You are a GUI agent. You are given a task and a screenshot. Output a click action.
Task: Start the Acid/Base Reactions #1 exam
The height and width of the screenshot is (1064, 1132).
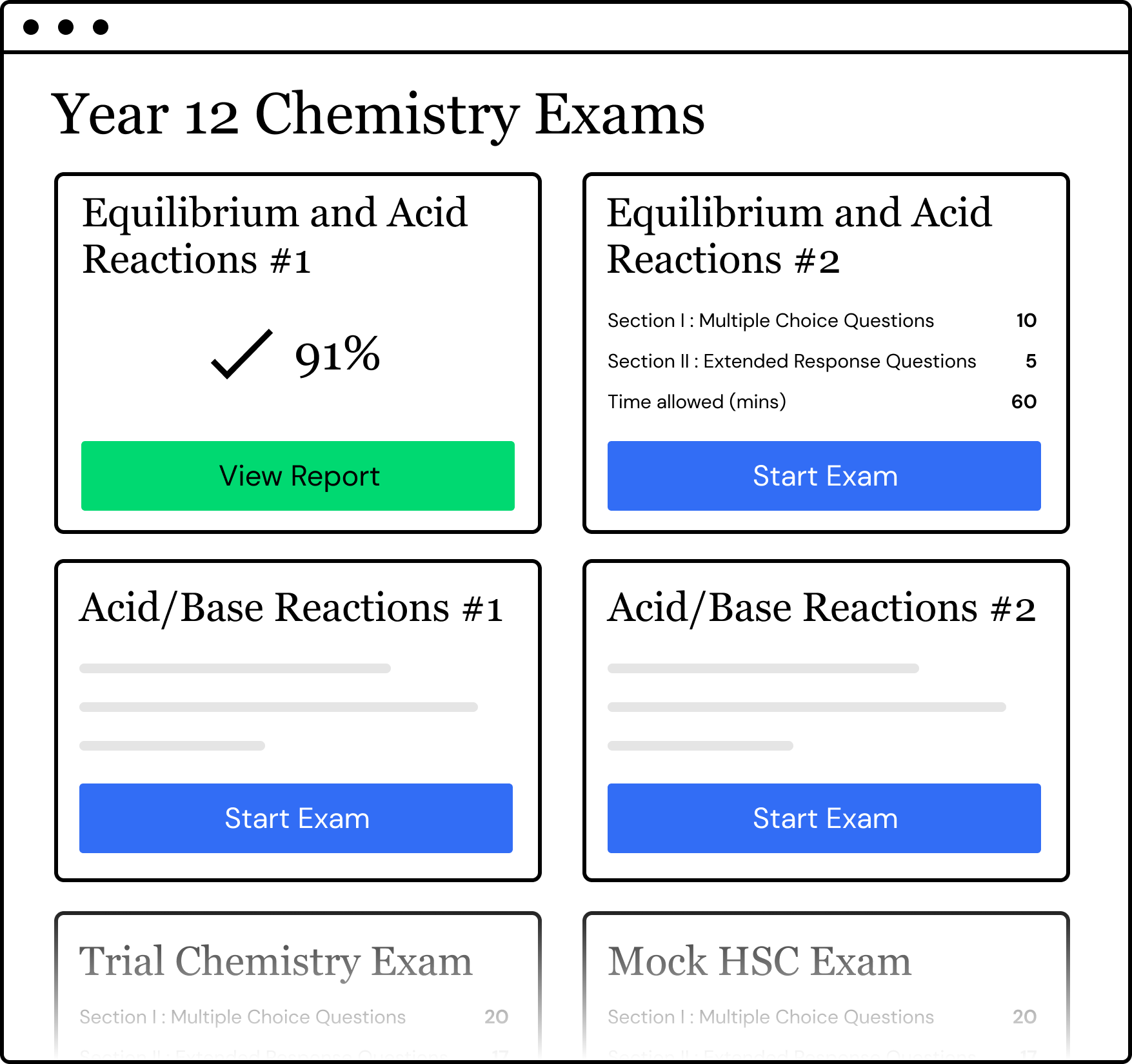pyautogui.click(x=296, y=818)
